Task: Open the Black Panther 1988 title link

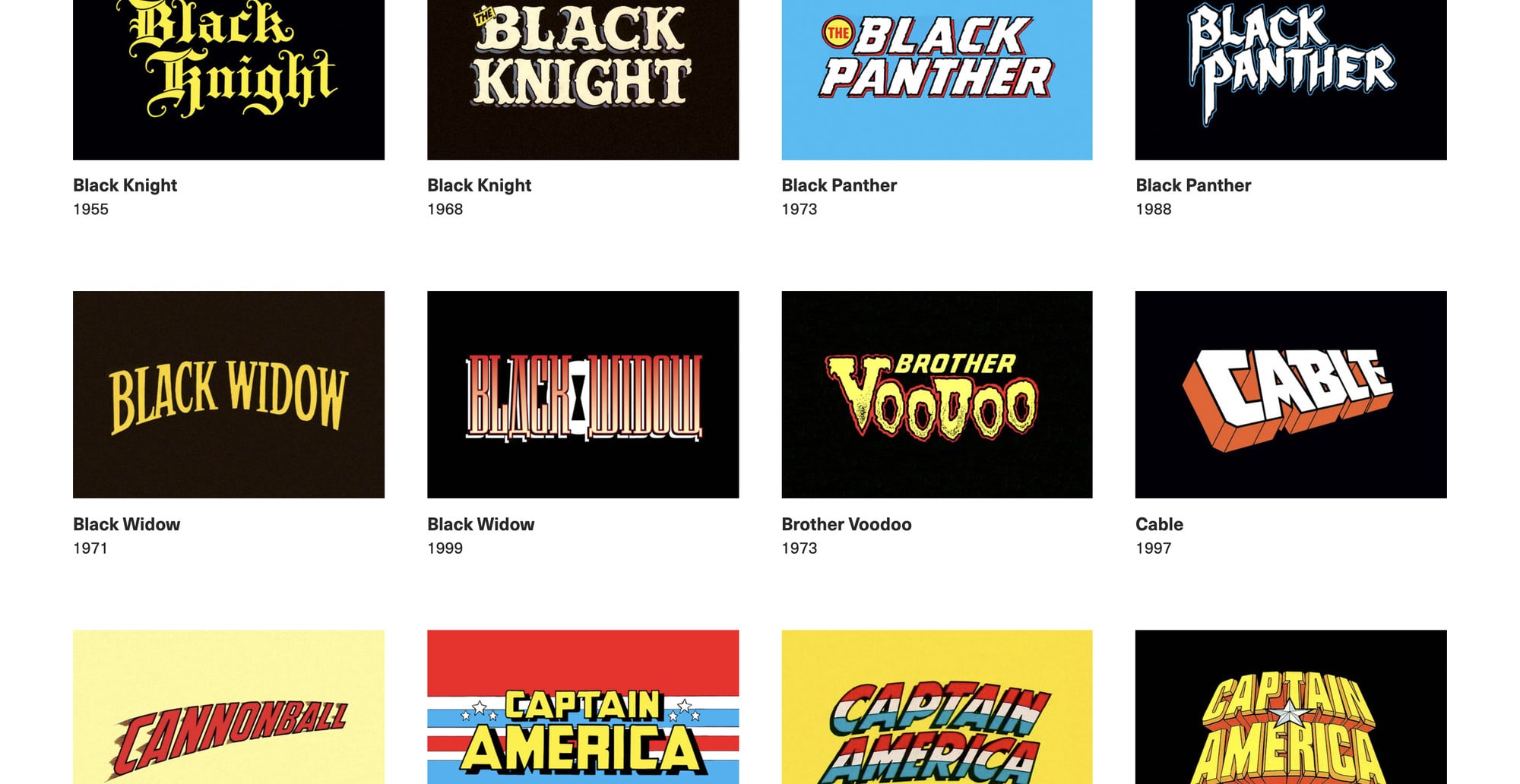Action: click(x=1193, y=185)
